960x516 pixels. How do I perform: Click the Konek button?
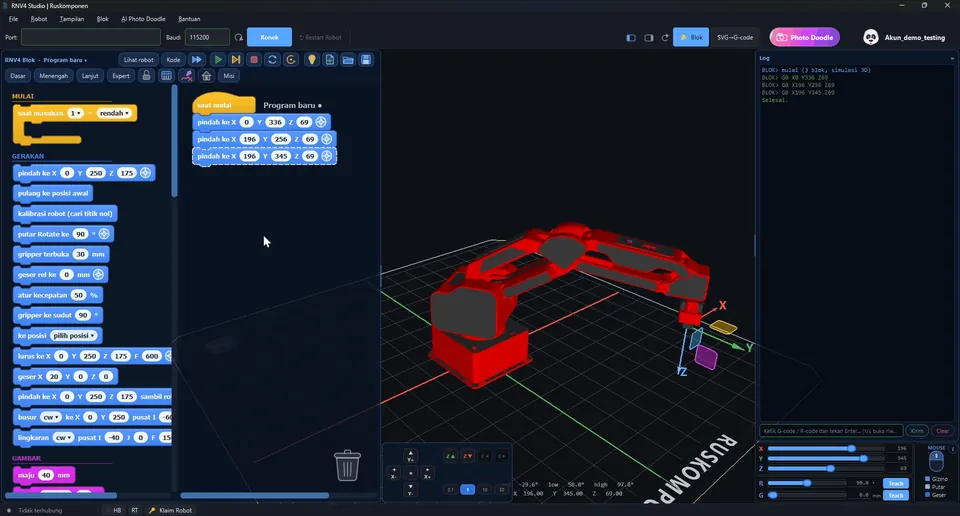point(269,37)
